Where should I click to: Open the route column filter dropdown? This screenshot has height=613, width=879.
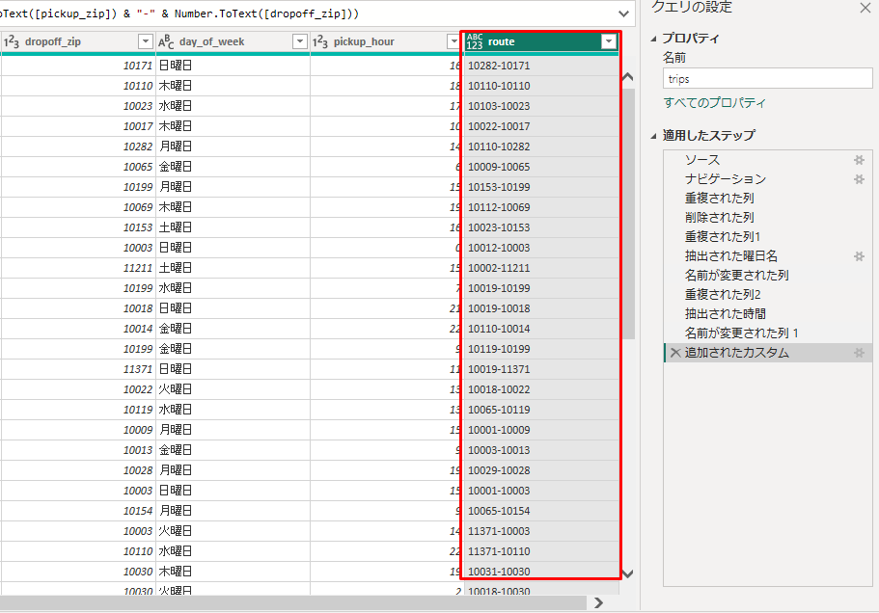click(x=608, y=42)
